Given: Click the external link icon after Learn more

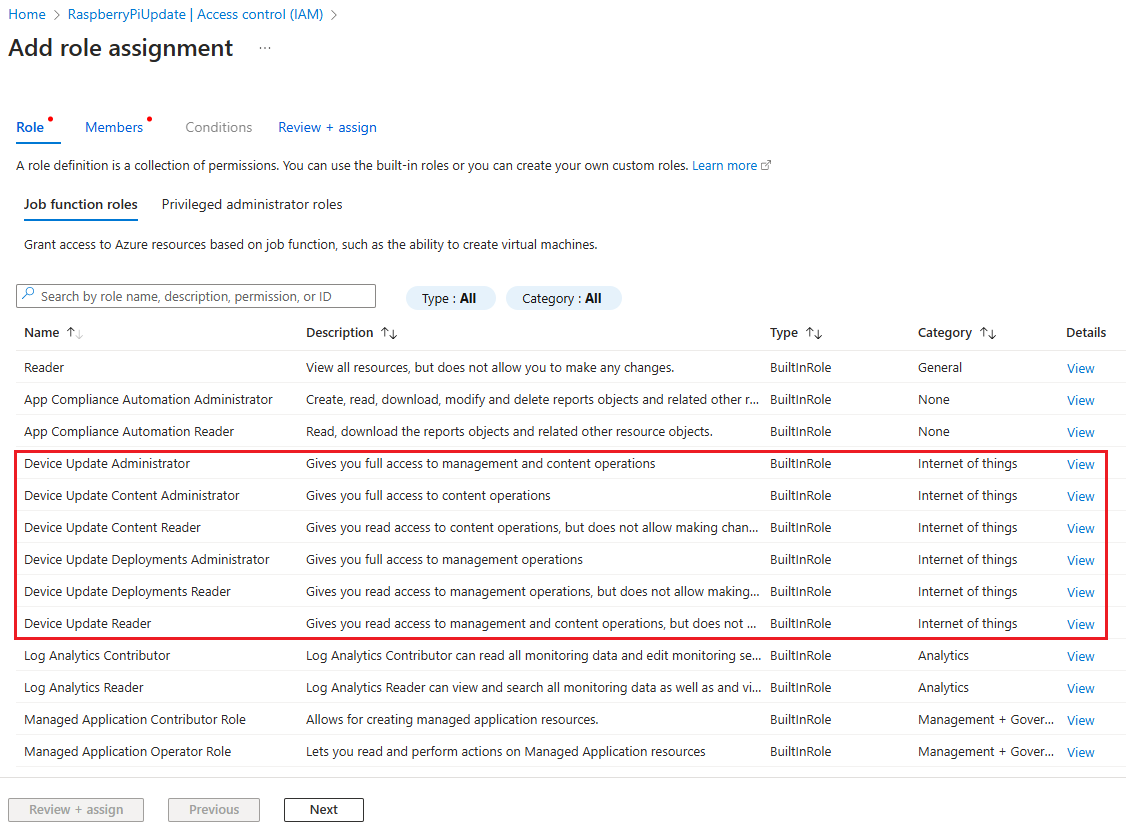Looking at the screenshot, I should pyautogui.click(x=766, y=165).
